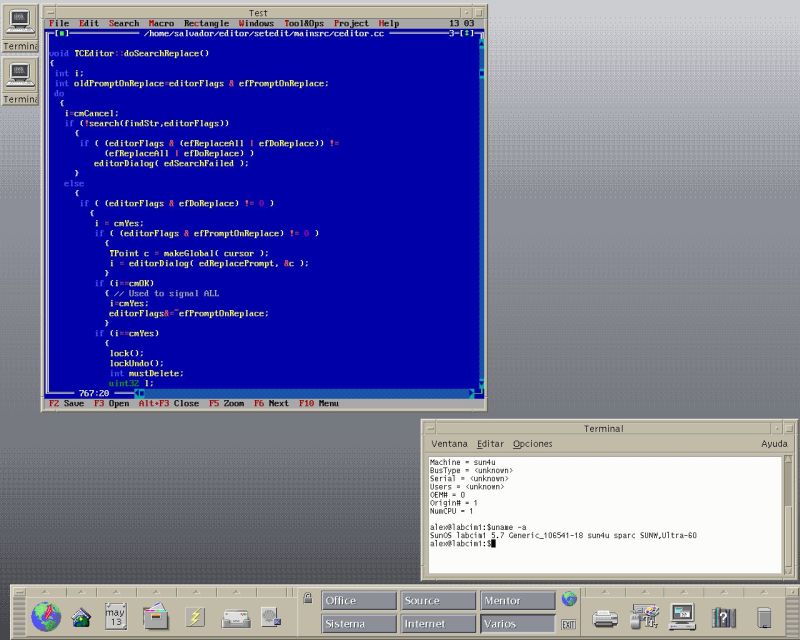Lock the screen using the padlock icon
The image size is (800, 640).
(307, 597)
